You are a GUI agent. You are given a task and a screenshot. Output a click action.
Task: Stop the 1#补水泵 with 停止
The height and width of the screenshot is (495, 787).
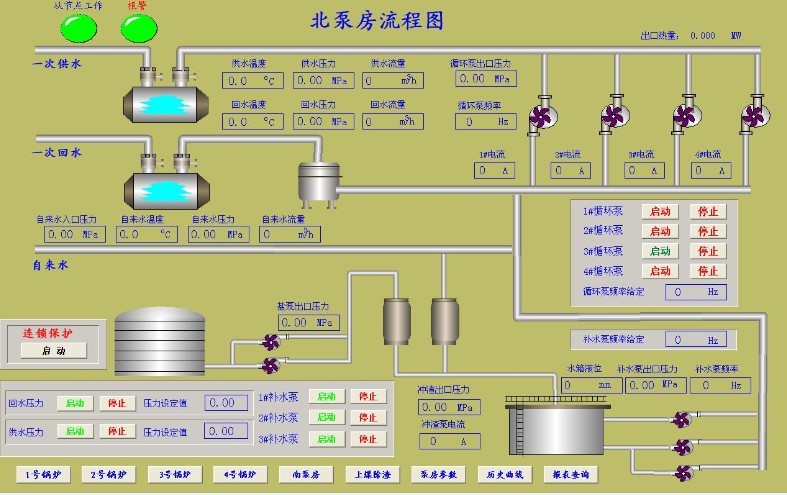(368, 397)
